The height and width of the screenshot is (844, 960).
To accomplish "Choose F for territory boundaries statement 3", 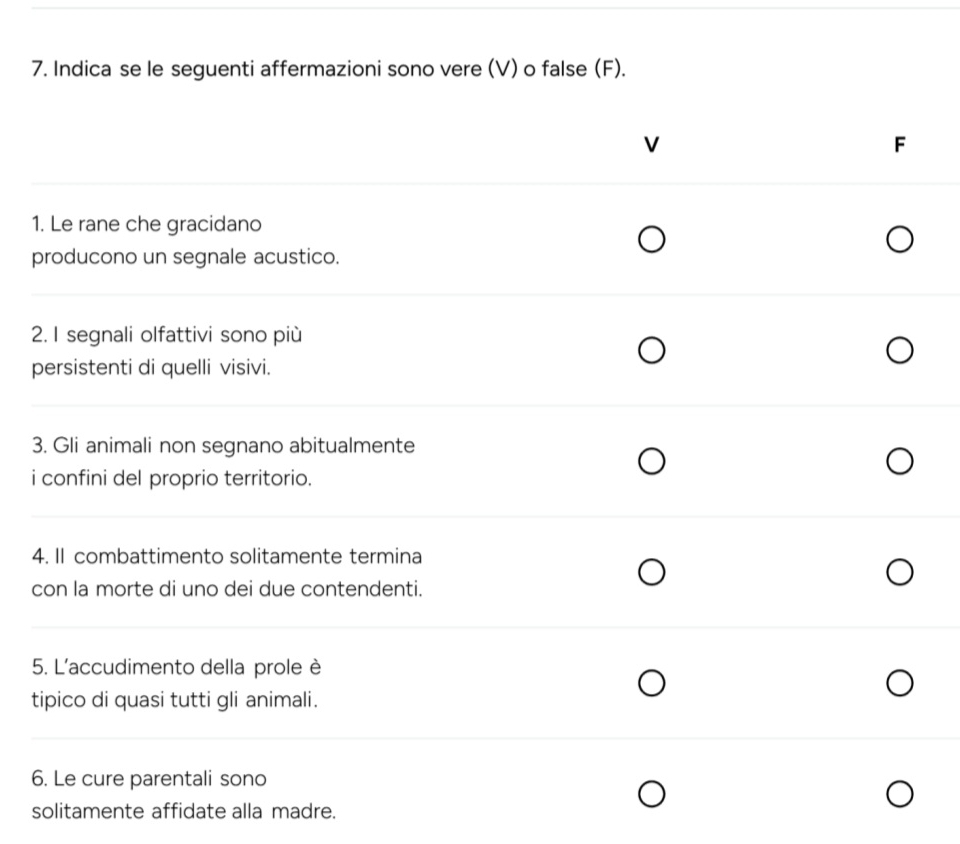I will click(x=899, y=462).
